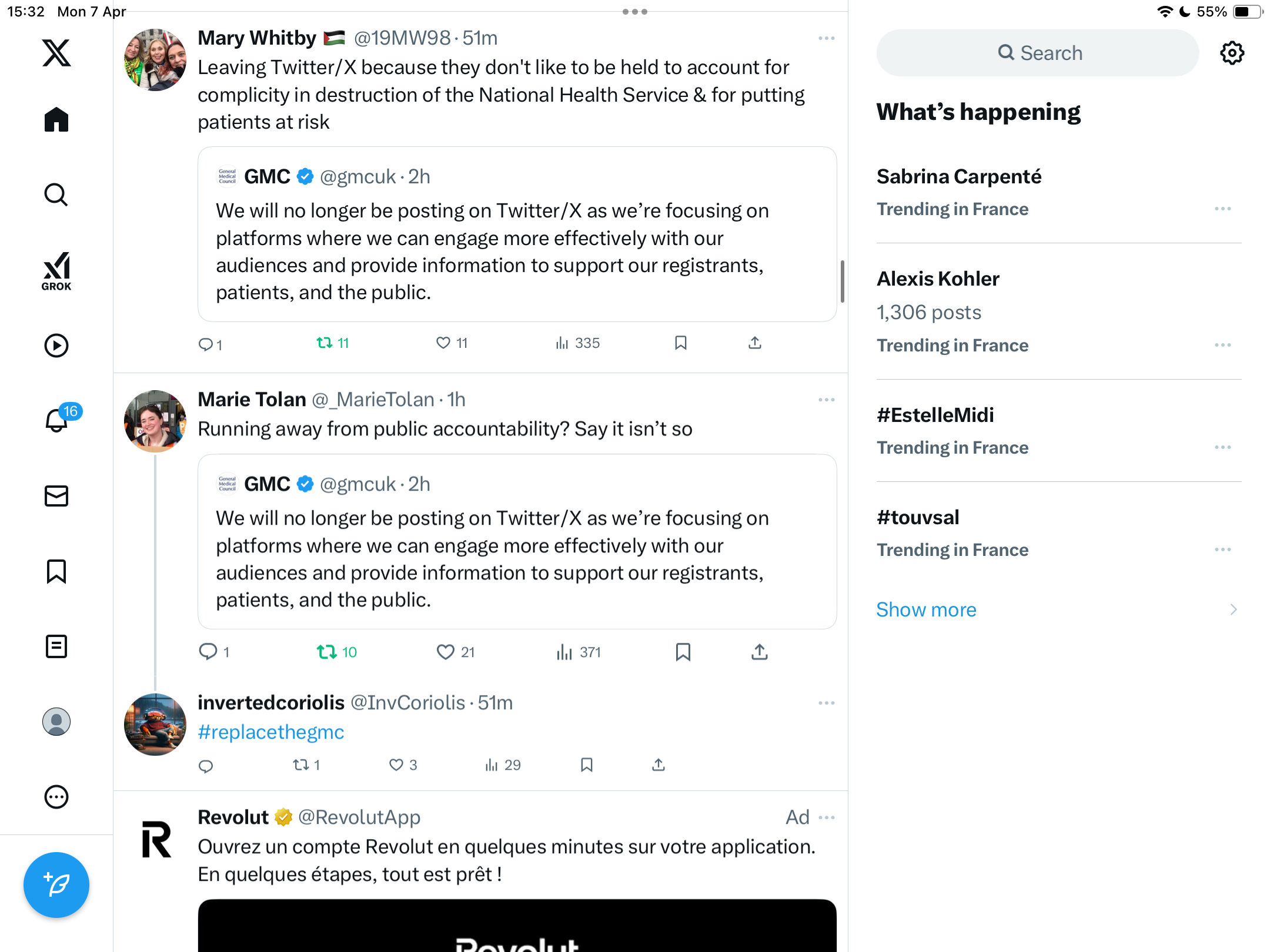The height and width of the screenshot is (952, 1270).
Task: Tap the compose post floating button
Action: coord(56,885)
